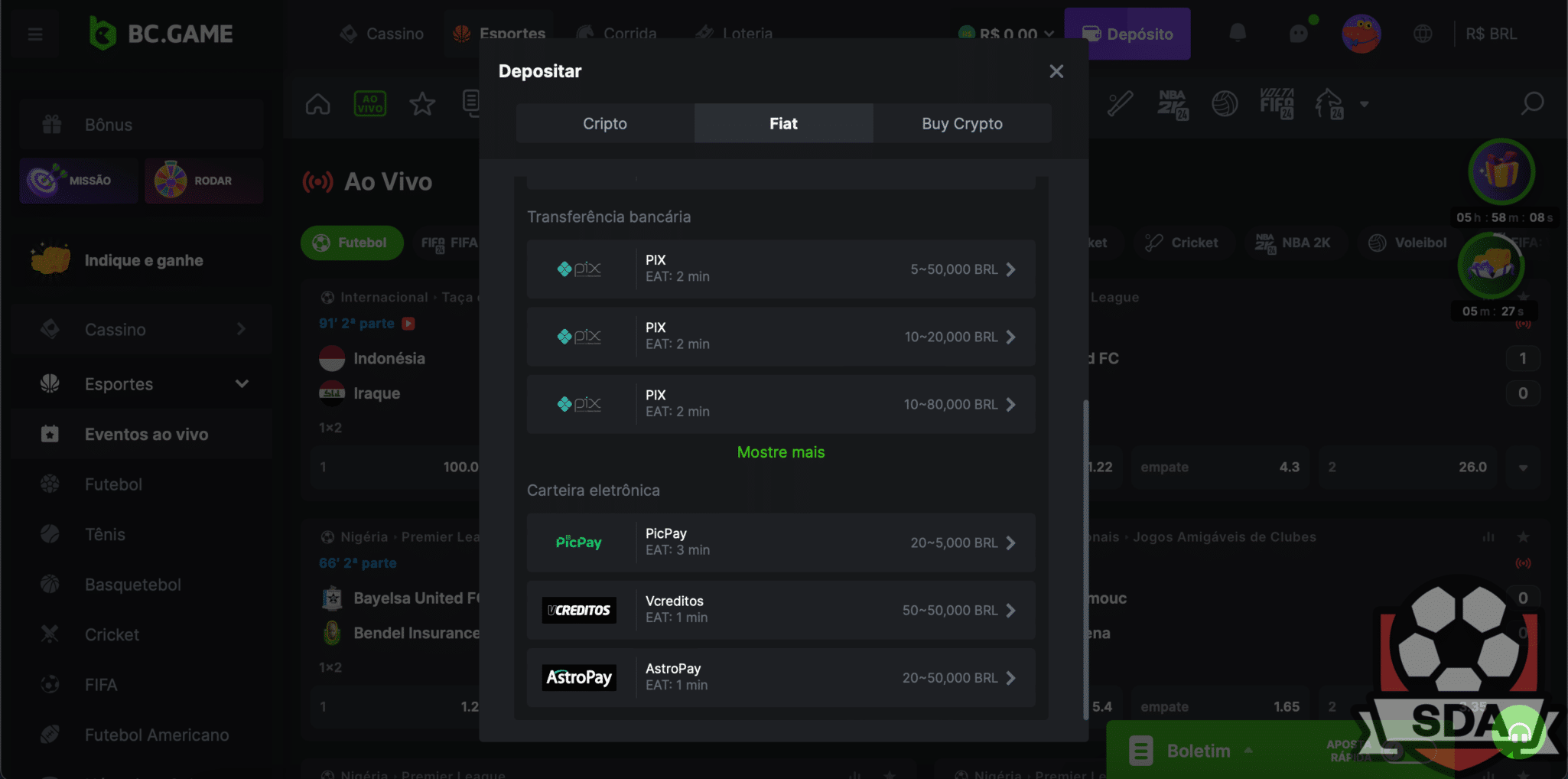Expand the Cassino sidebar submenu
The height and width of the screenshot is (779, 1568).
tap(241, 329)
